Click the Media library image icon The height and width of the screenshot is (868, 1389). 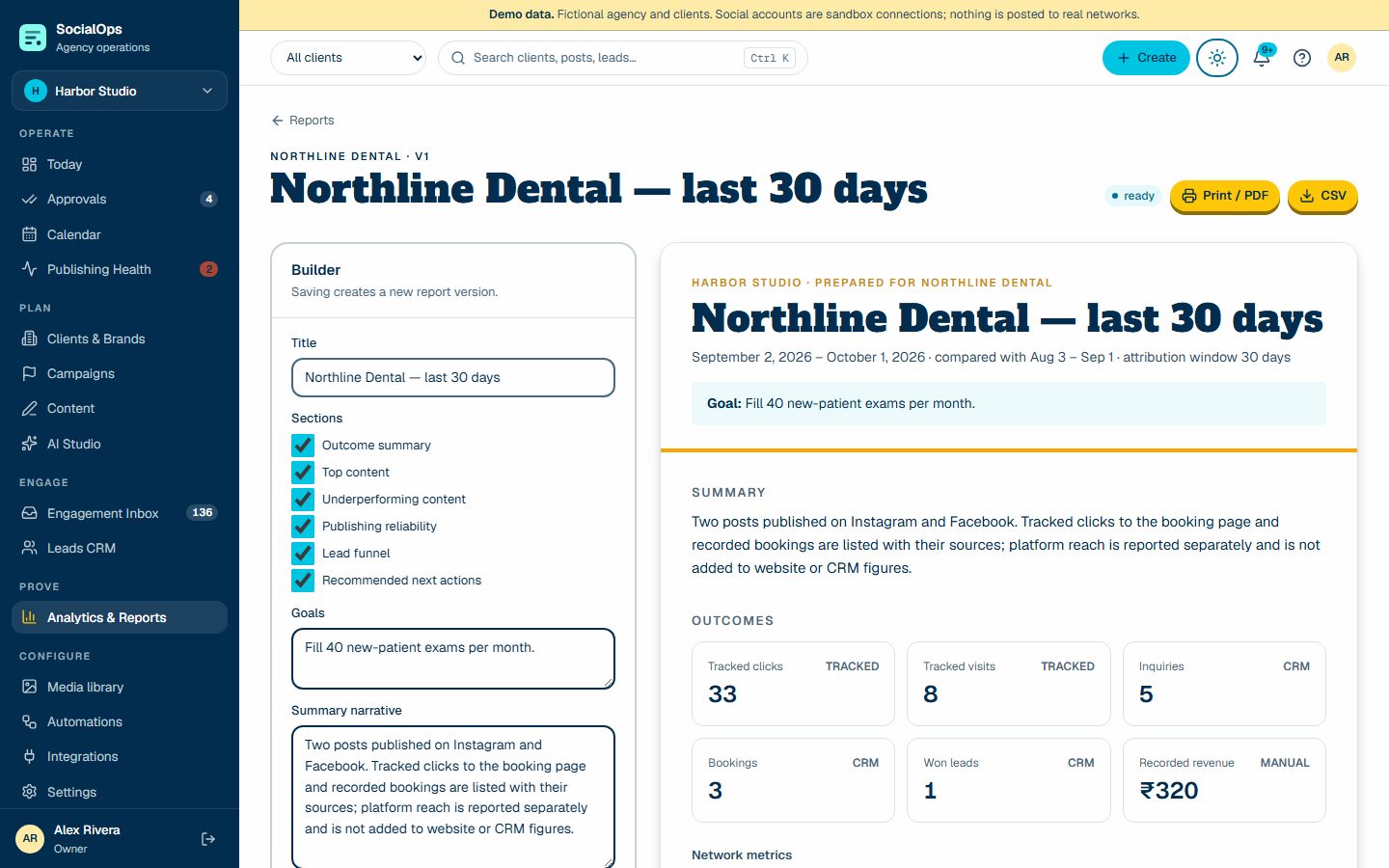tap(30, 687)
